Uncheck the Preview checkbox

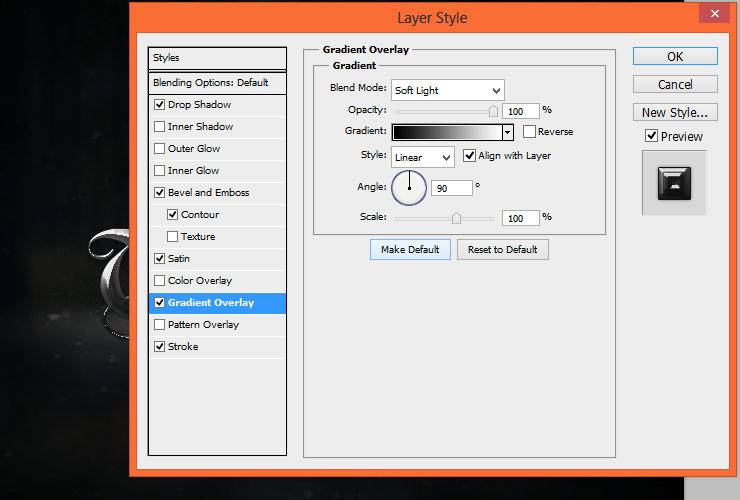click(651, 136)
